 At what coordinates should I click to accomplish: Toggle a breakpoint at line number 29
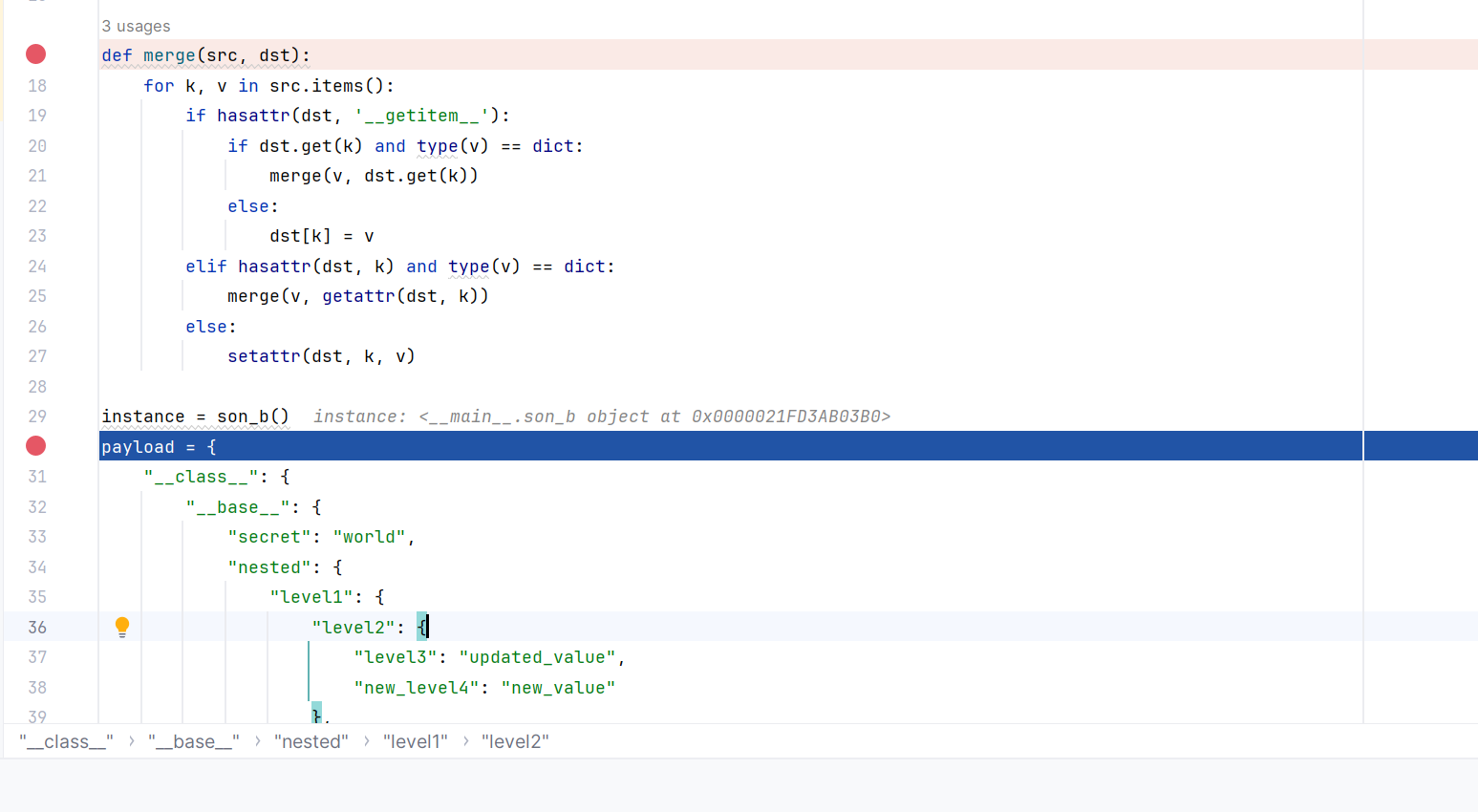[x=37, y=417]
